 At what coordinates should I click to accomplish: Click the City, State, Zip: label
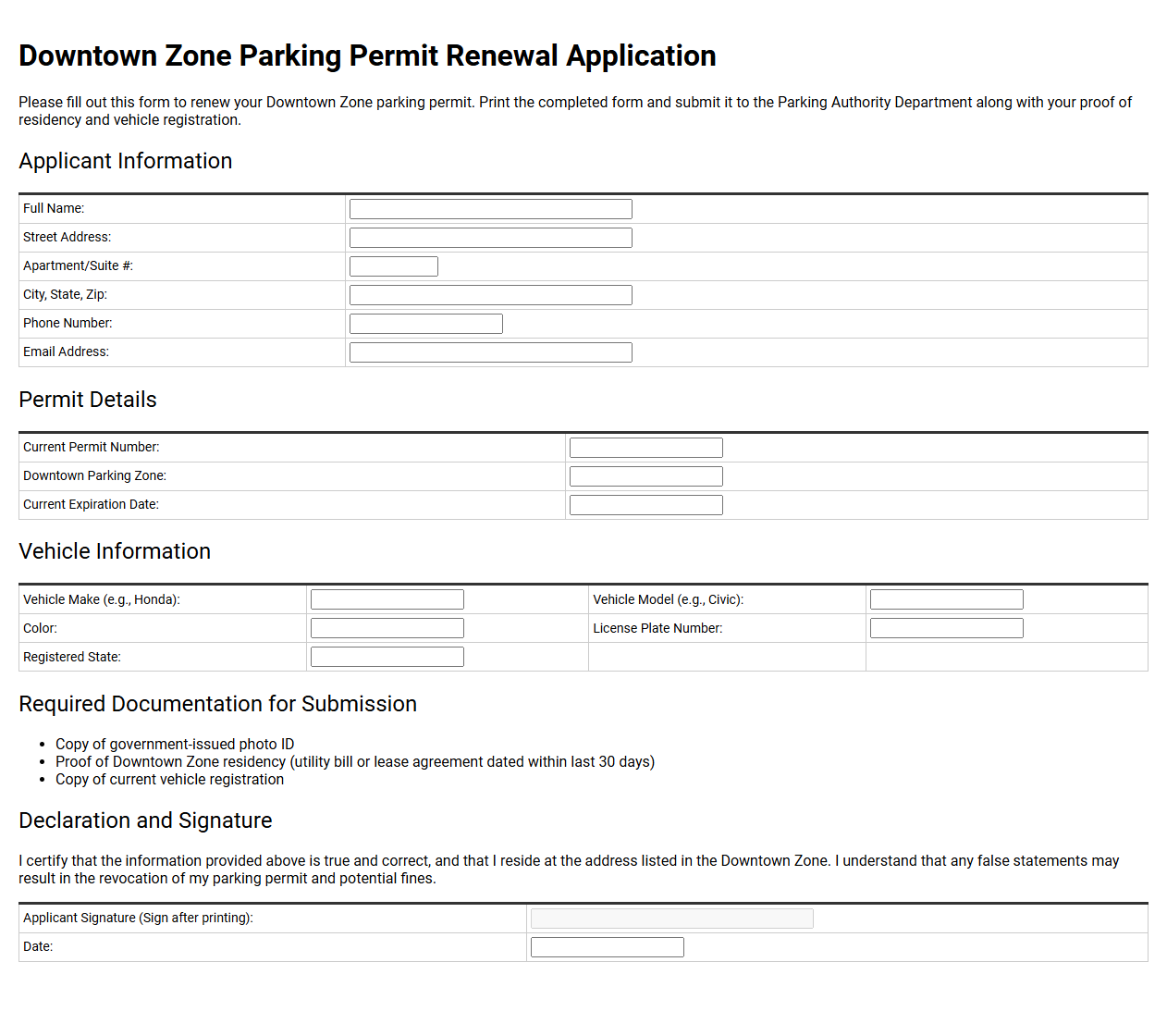tap(66, 295)
